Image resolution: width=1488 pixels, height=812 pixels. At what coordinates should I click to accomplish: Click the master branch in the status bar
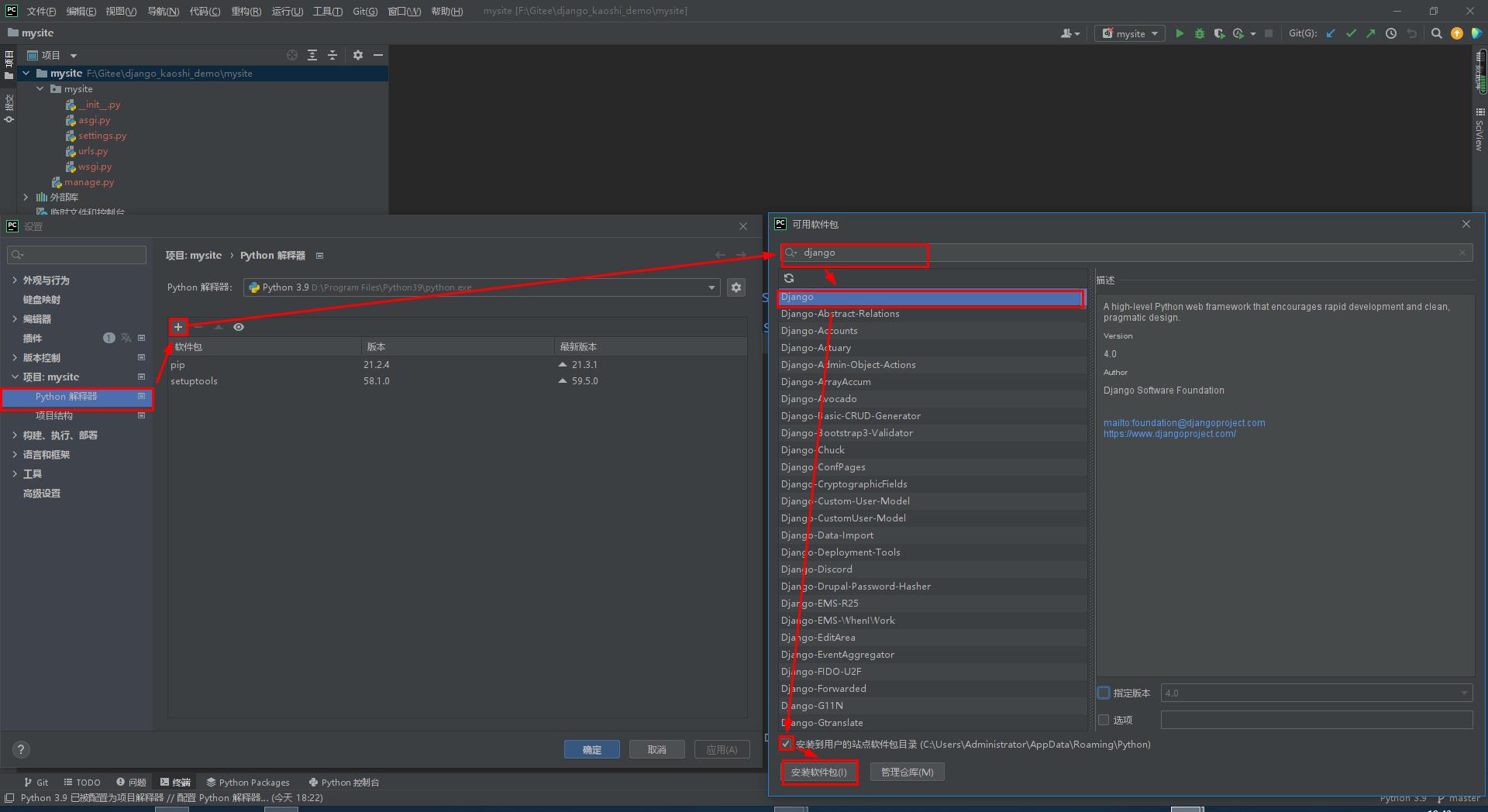click(1459, 798)
